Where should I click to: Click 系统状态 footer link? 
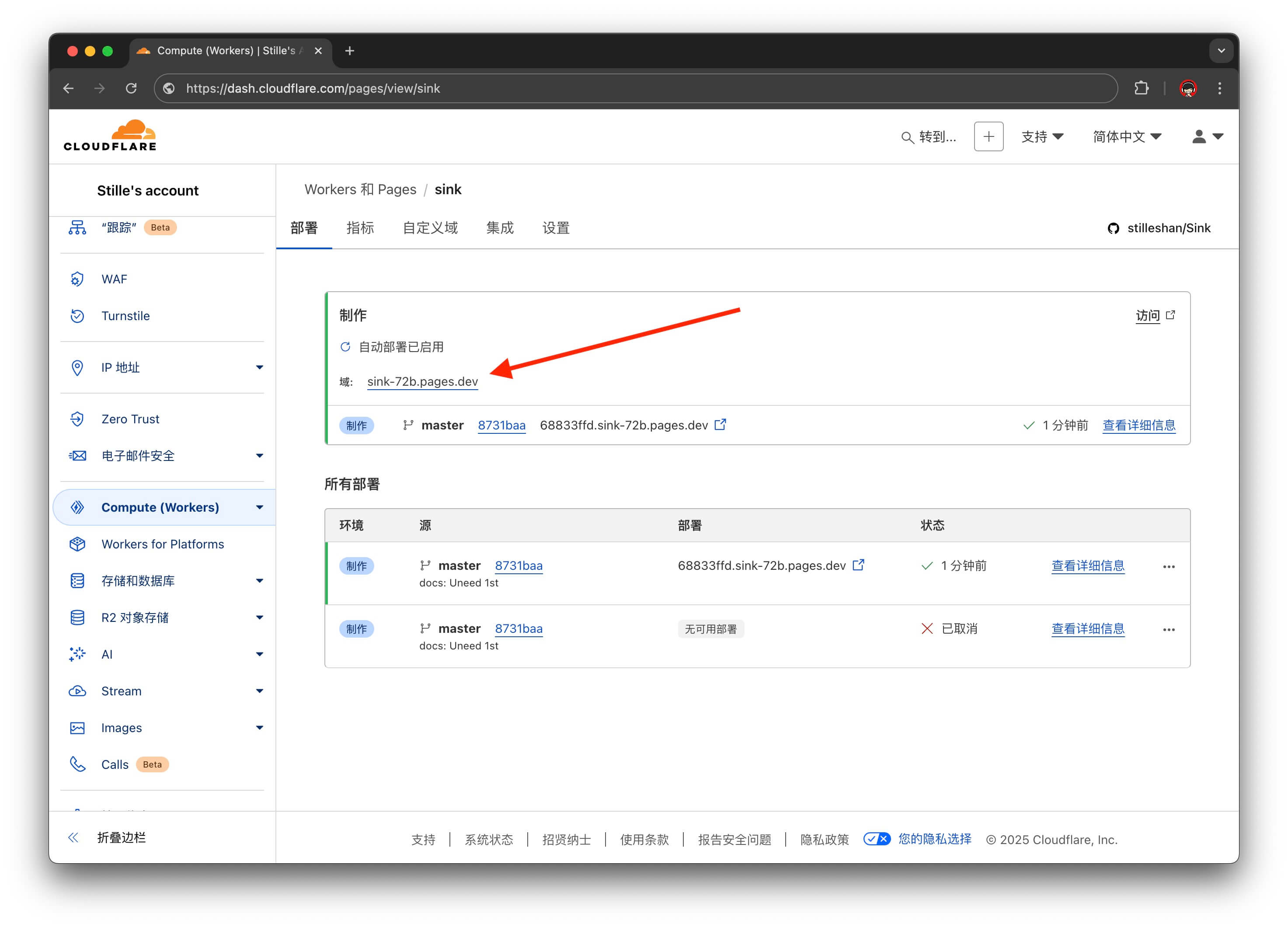[x=488, y=839]
